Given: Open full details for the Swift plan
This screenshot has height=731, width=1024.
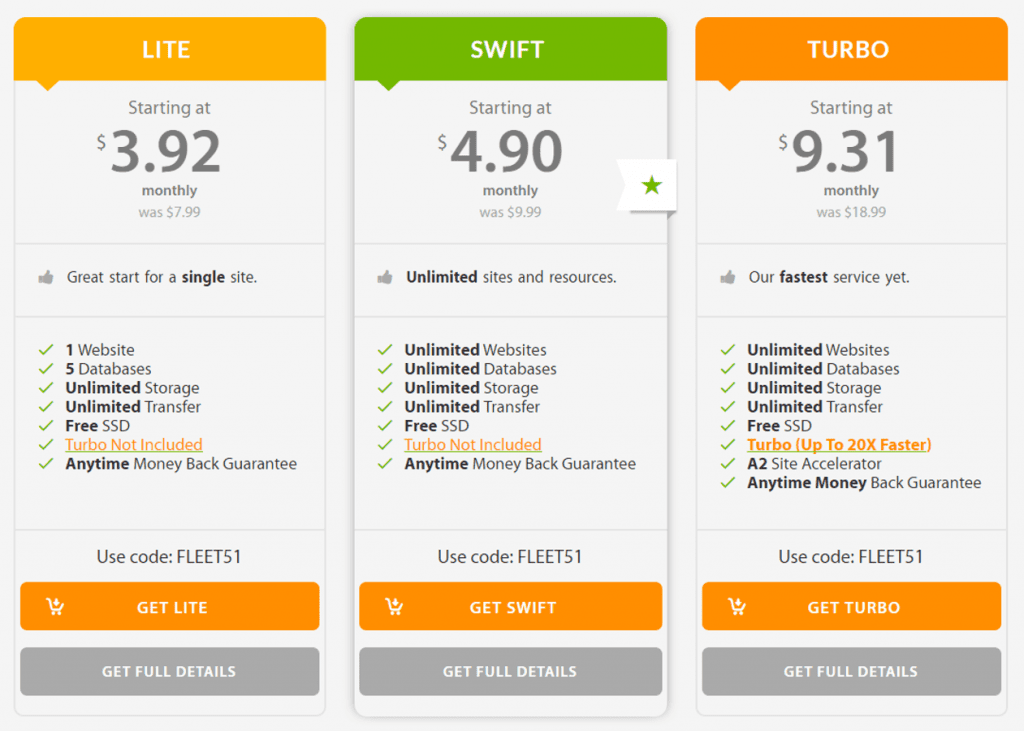Looking at the screenshot, I should [x=510, y=671].
